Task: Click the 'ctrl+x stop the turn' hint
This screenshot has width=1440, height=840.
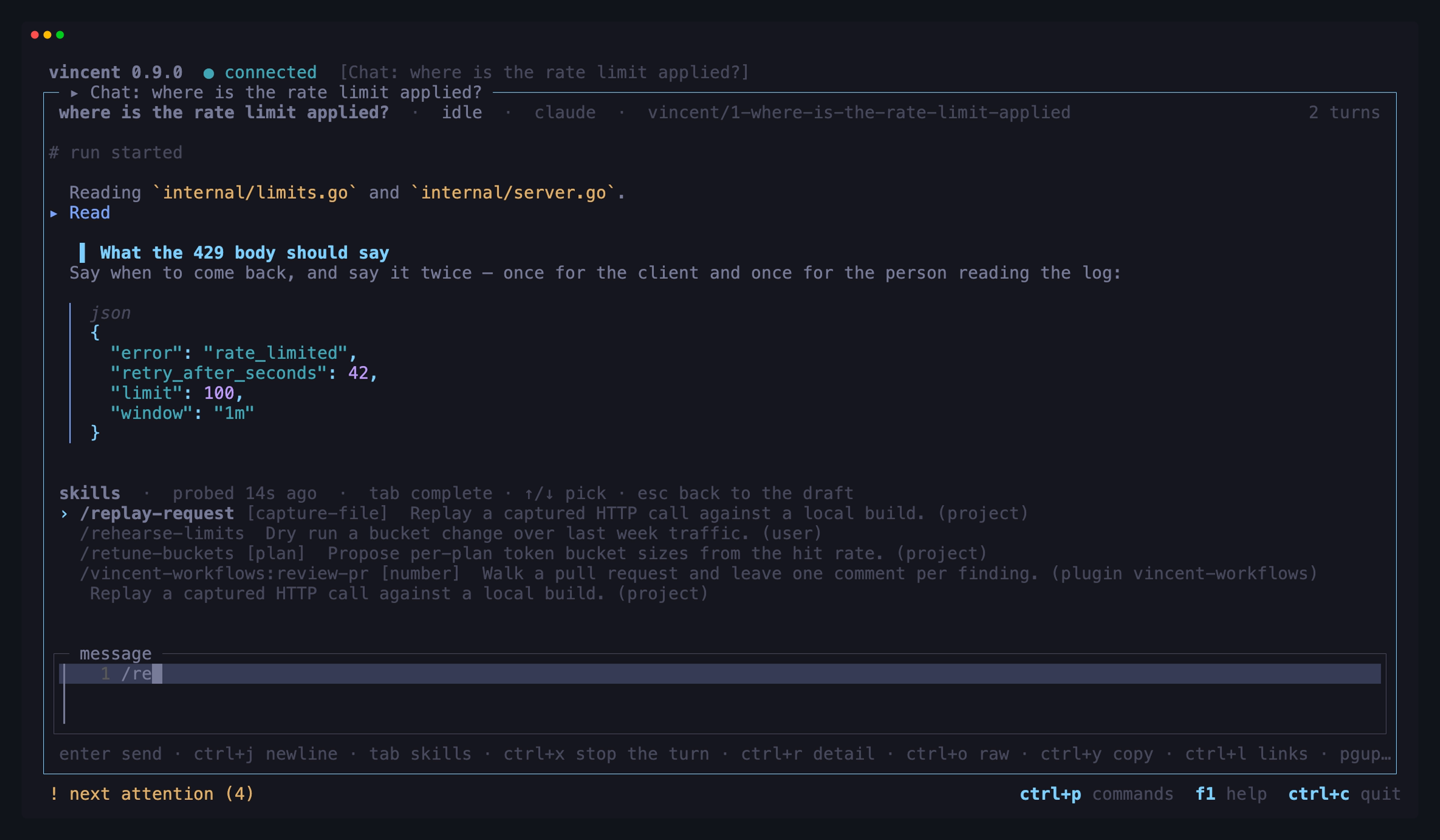Action: tap(606, 754)
